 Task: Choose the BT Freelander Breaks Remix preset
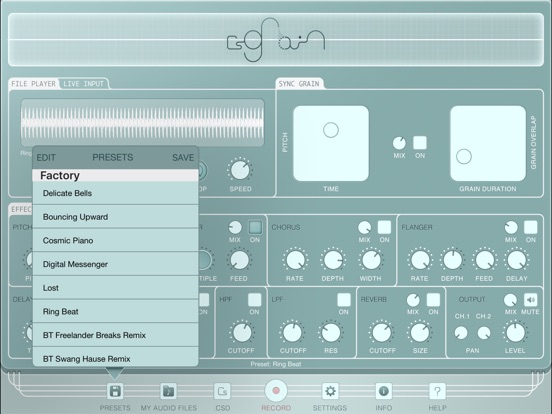coord(115,335)
